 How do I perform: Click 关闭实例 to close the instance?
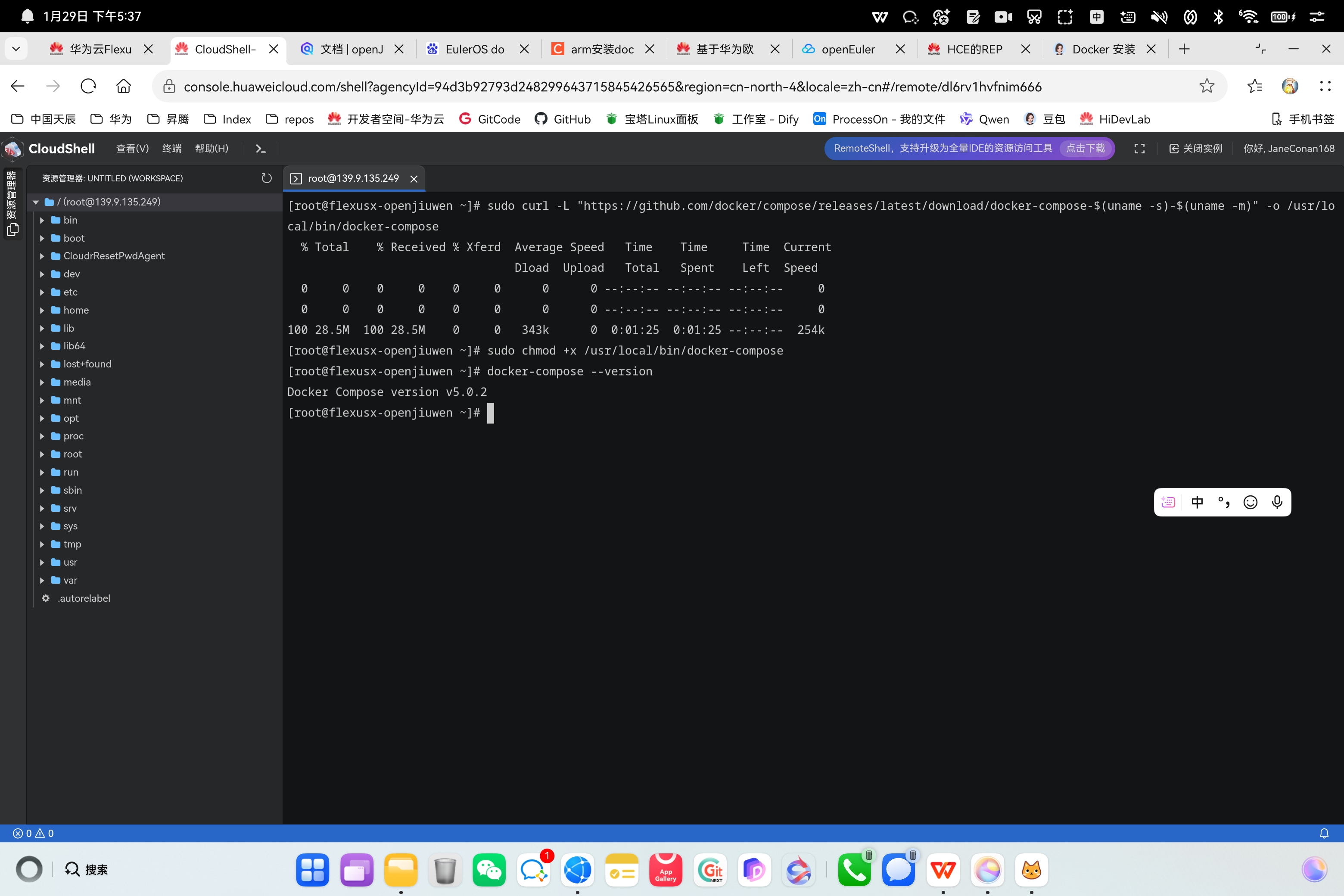[x=1195, y=149]
